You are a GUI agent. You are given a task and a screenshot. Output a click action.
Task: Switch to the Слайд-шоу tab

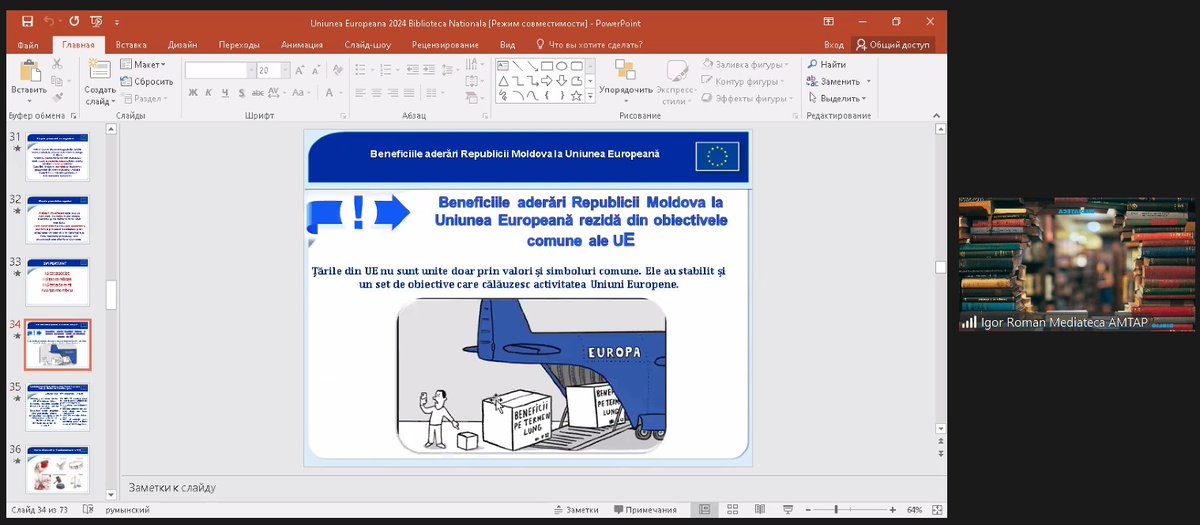click(x=369, y=45)
